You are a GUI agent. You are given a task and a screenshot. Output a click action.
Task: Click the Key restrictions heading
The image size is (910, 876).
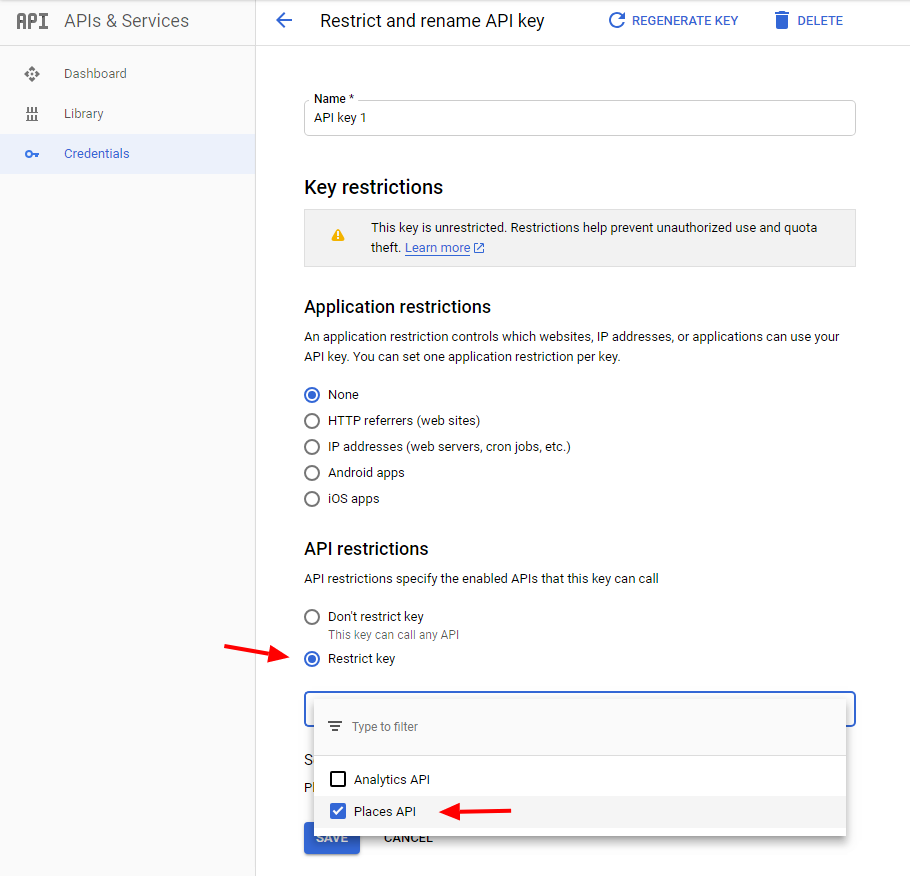pyautogui.click(x=373, y=188)
